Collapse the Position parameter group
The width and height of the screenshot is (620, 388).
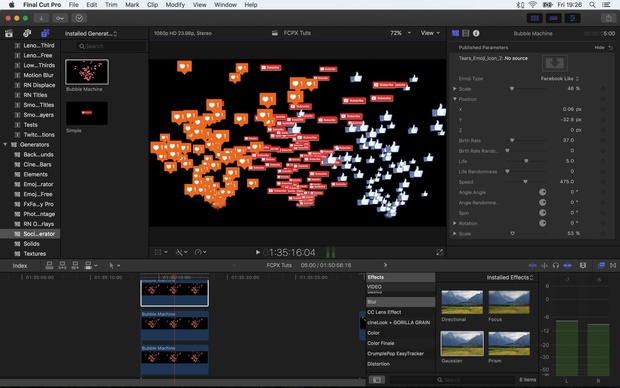pos(455,99)
